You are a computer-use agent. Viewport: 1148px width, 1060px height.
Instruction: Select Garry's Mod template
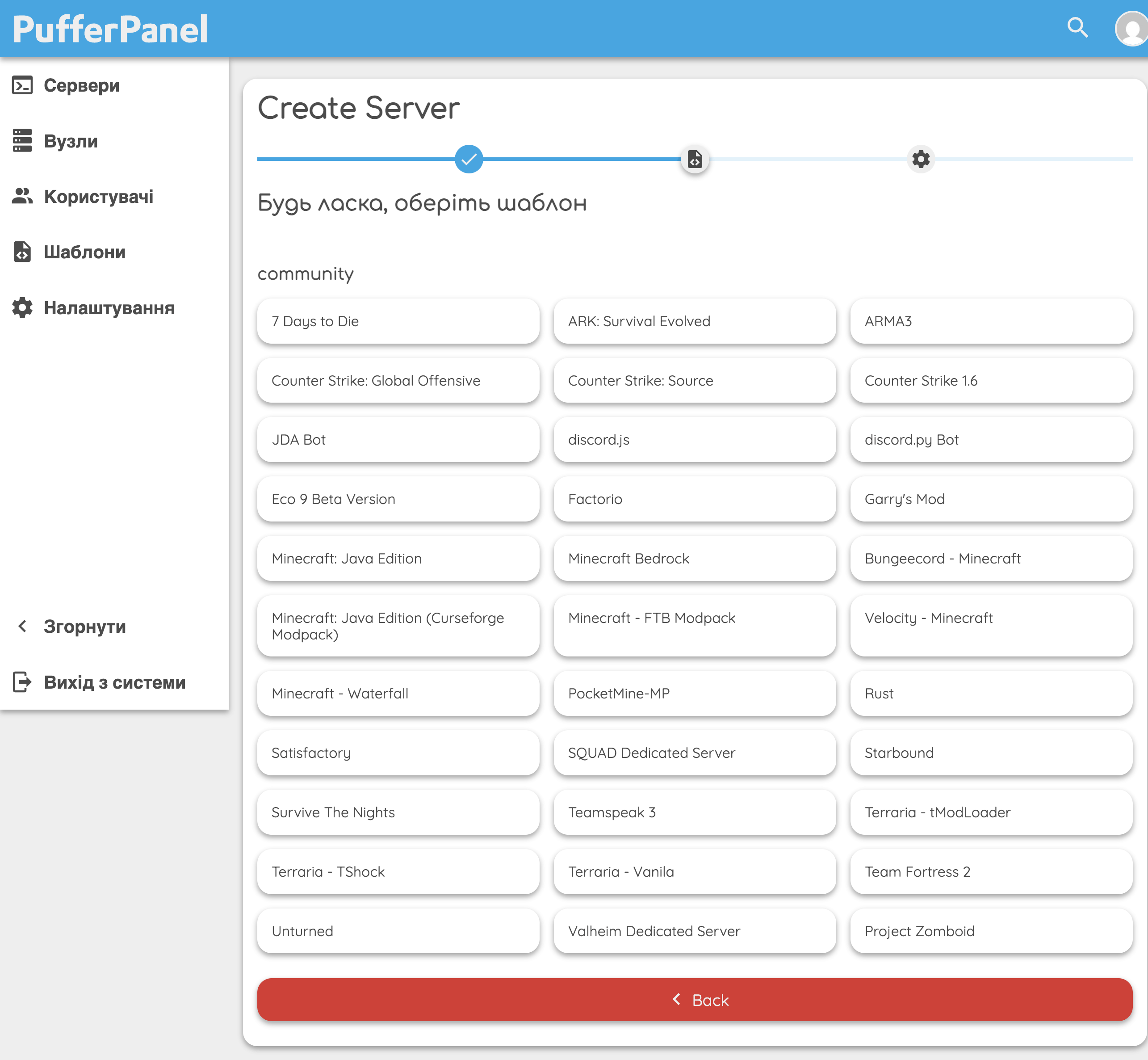991,499
